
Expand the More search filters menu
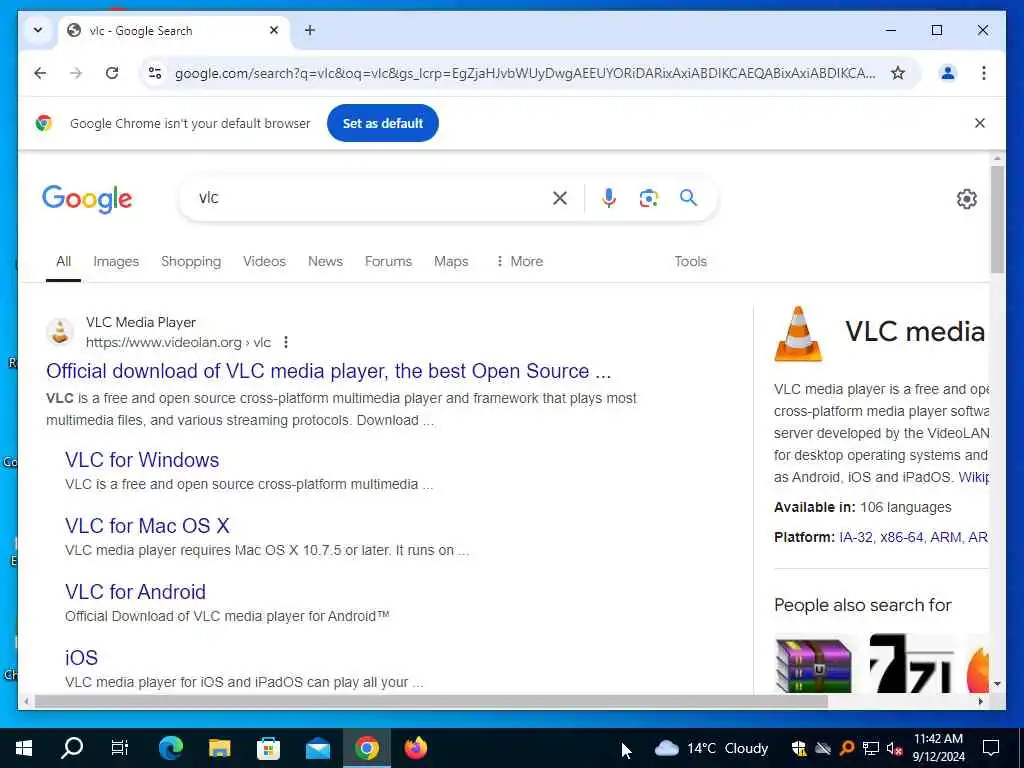pyautogui.click(x=520, y=261)
